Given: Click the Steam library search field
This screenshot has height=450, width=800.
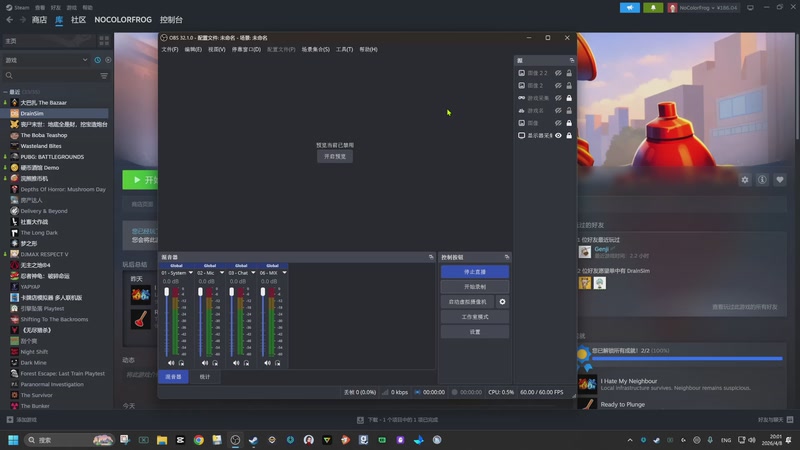Looking at the screenshot, I should click(x=51, y=76).
